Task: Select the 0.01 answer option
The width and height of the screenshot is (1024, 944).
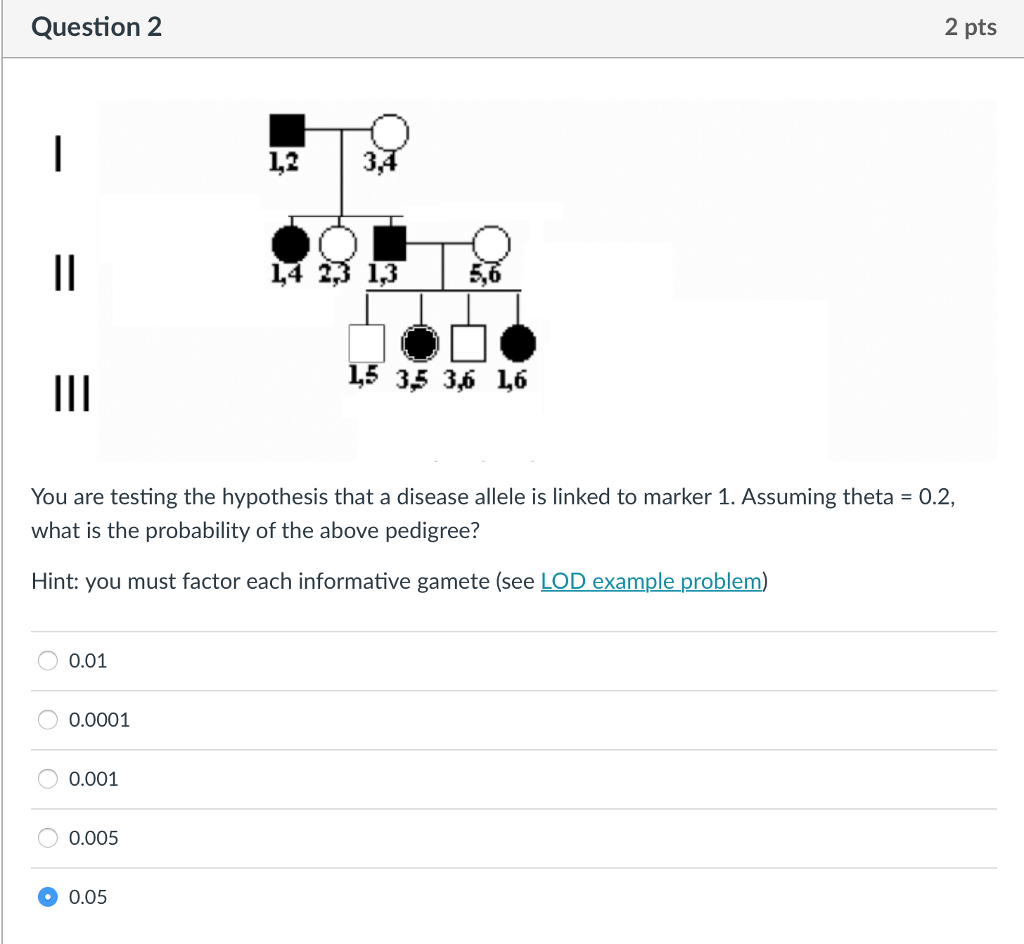Action: tap(47, 659)
